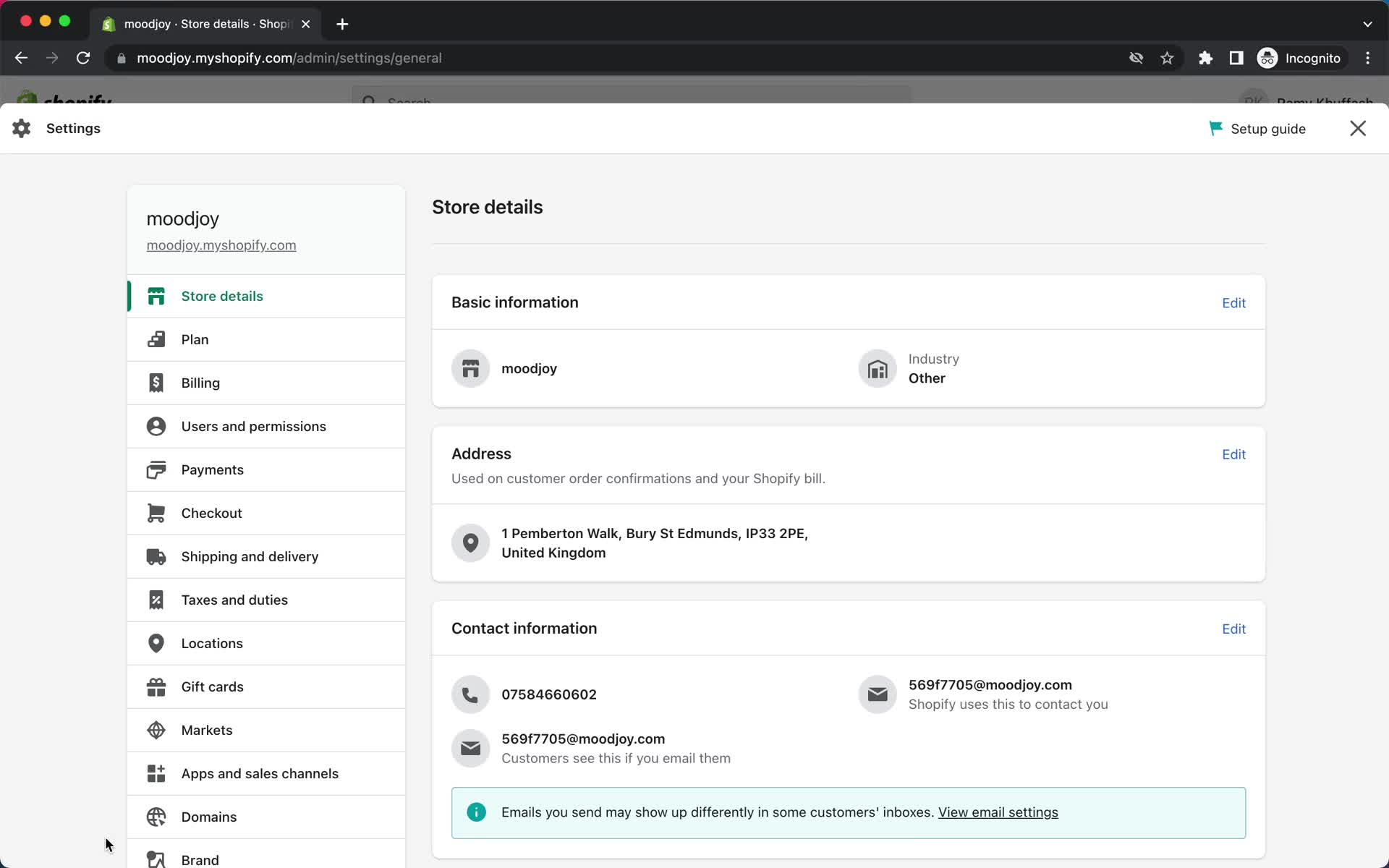Screen dimensions: 1389x868
Task: Click the Apps and sales channels grid icon
Action: (x=156, y=773)
